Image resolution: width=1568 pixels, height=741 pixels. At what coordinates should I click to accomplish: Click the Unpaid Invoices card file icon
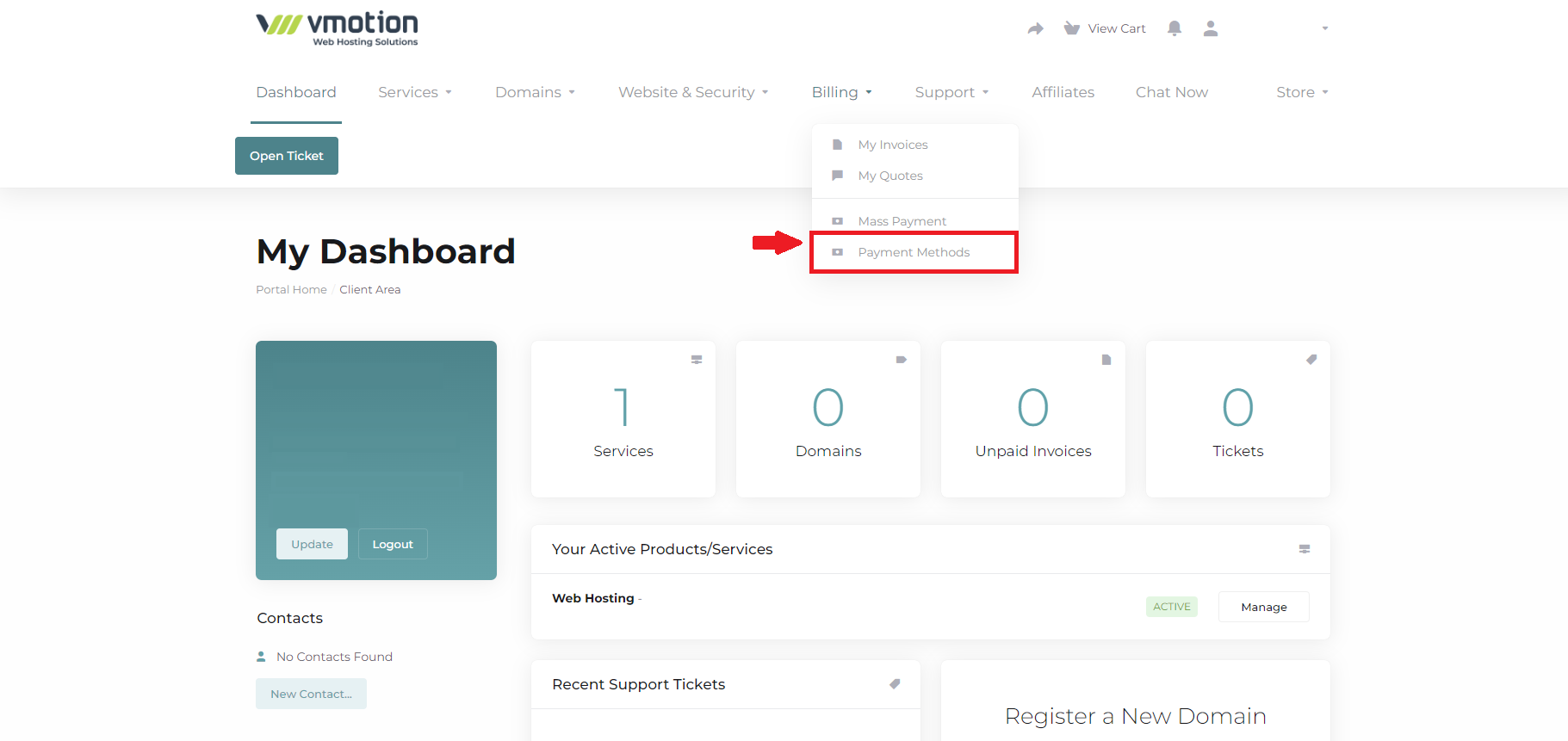click(x=1106, y=360)
